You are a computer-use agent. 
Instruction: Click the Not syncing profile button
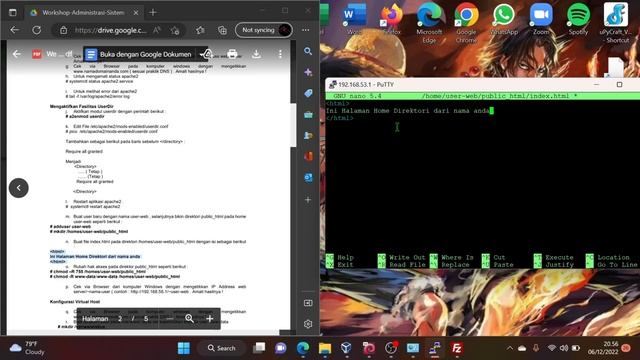point(264,30)
